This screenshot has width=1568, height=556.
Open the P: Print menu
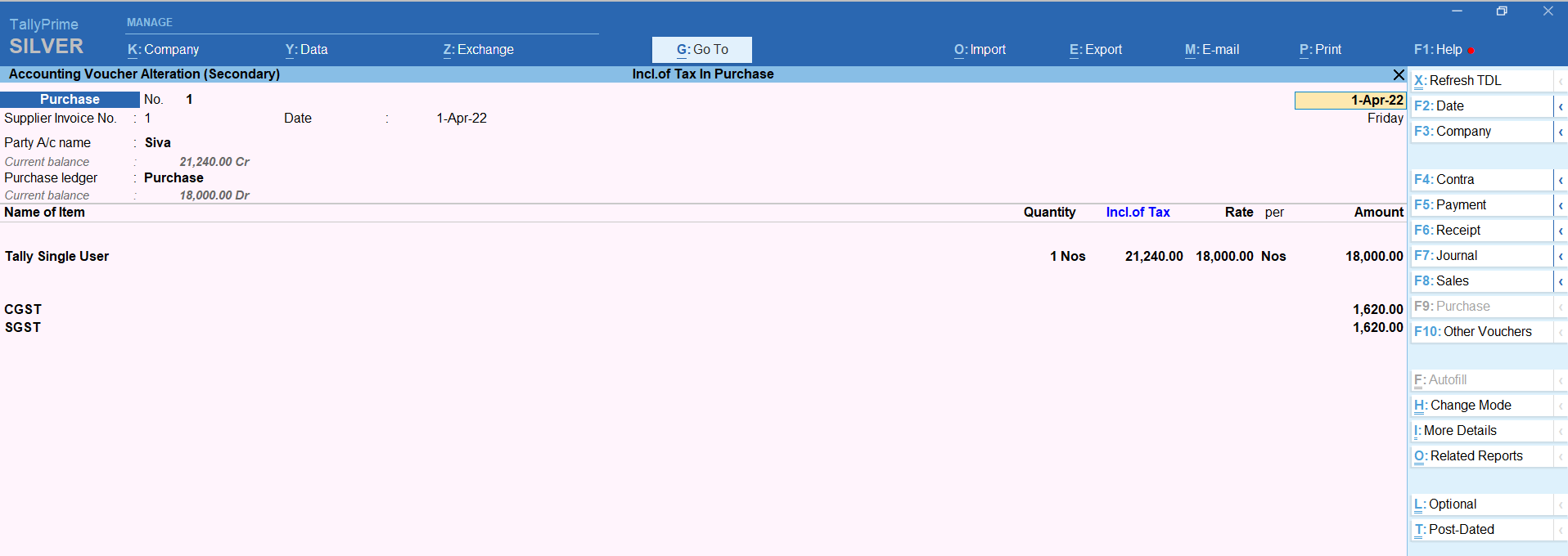pos(1321,50)
